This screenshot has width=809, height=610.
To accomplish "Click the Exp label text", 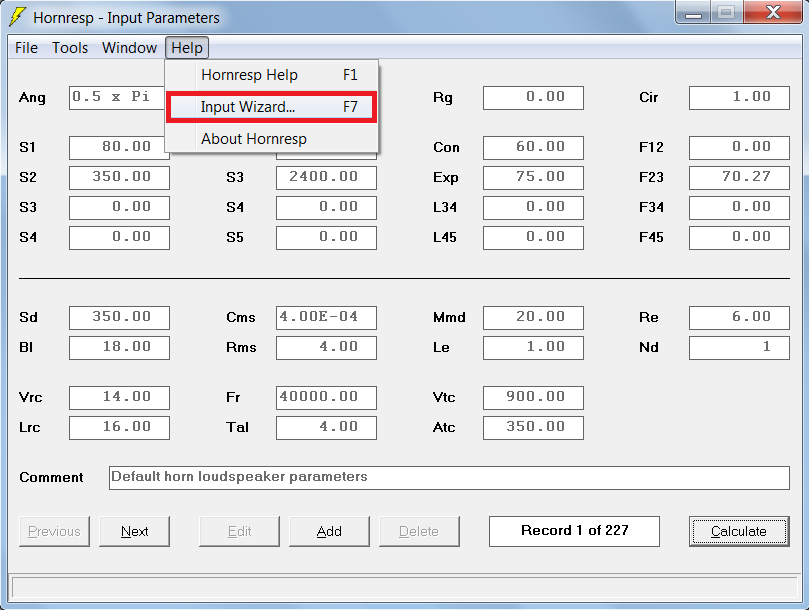I will point(445,178).
